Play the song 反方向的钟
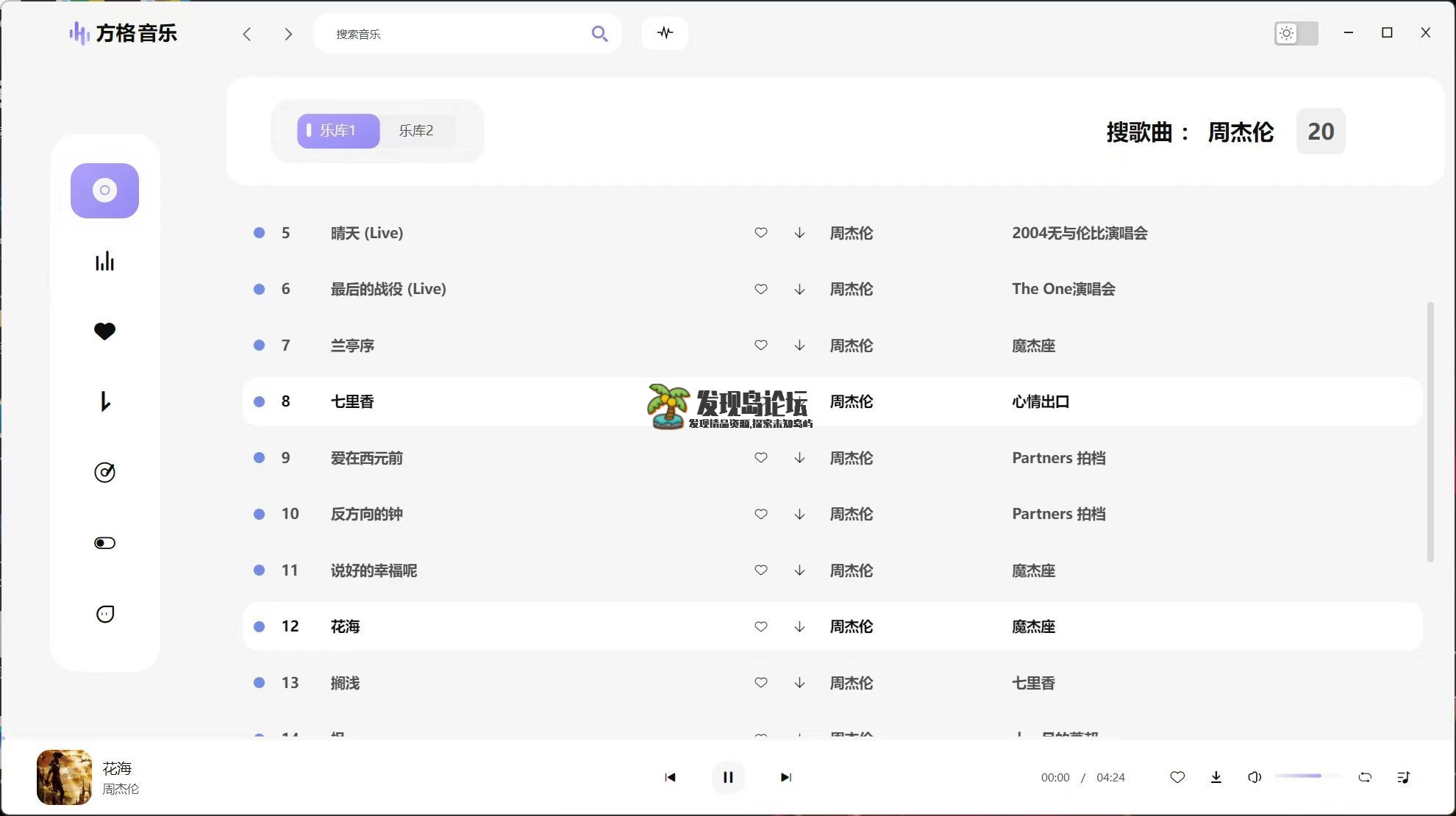Screen dimensions: 1456x816 [x=366, y=514]
